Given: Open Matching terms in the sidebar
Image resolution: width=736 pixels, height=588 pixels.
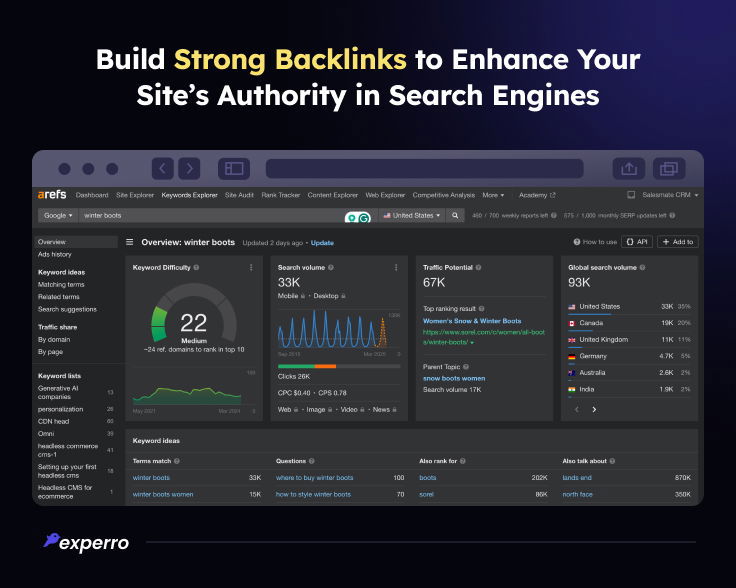Looking at the screenshot, I should pyautogui.click(x=61, y=284).
